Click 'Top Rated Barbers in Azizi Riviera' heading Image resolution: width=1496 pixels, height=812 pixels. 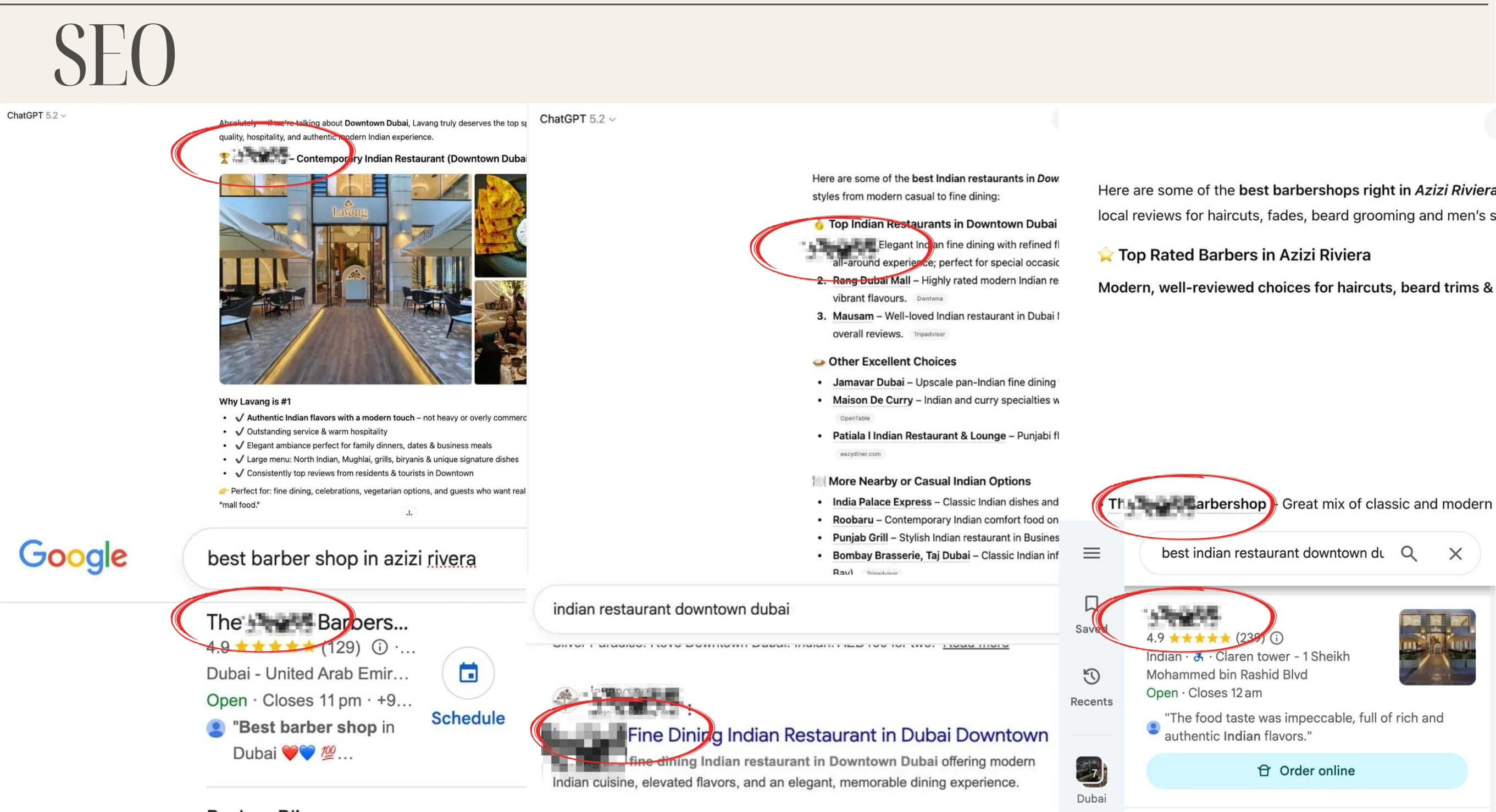point(1244,255)
